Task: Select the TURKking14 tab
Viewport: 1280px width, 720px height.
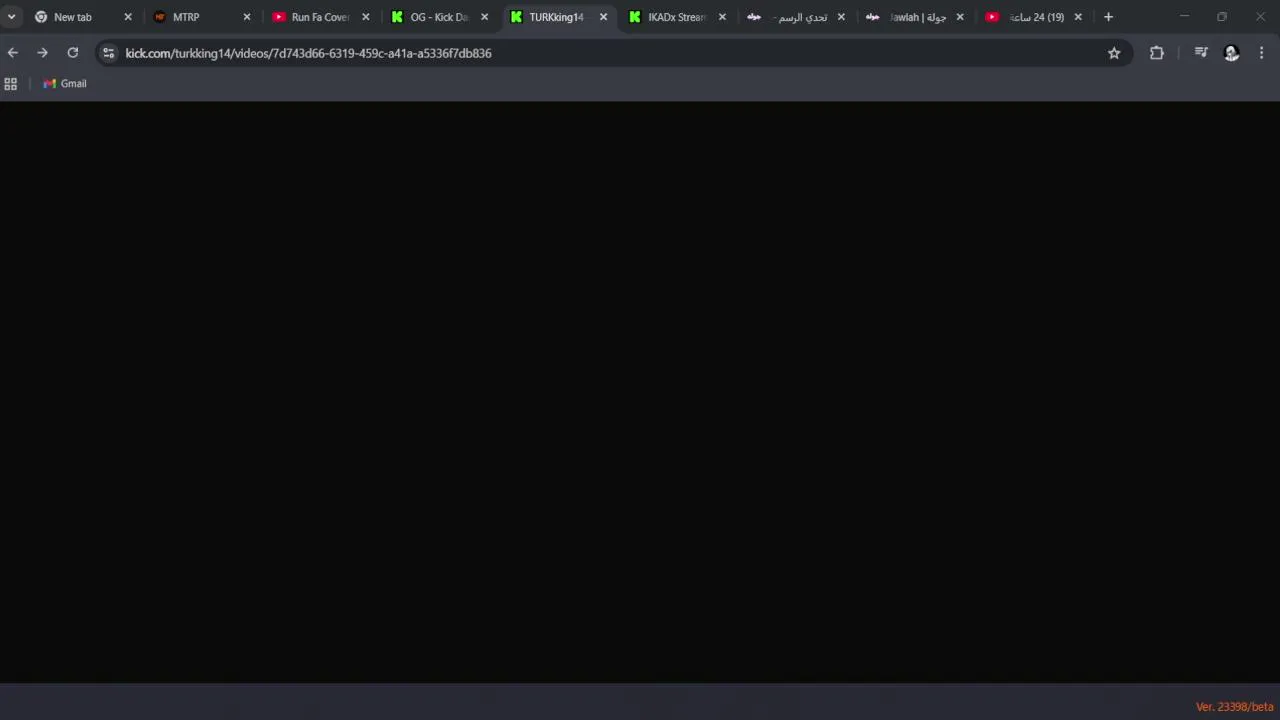Action: 559,17
